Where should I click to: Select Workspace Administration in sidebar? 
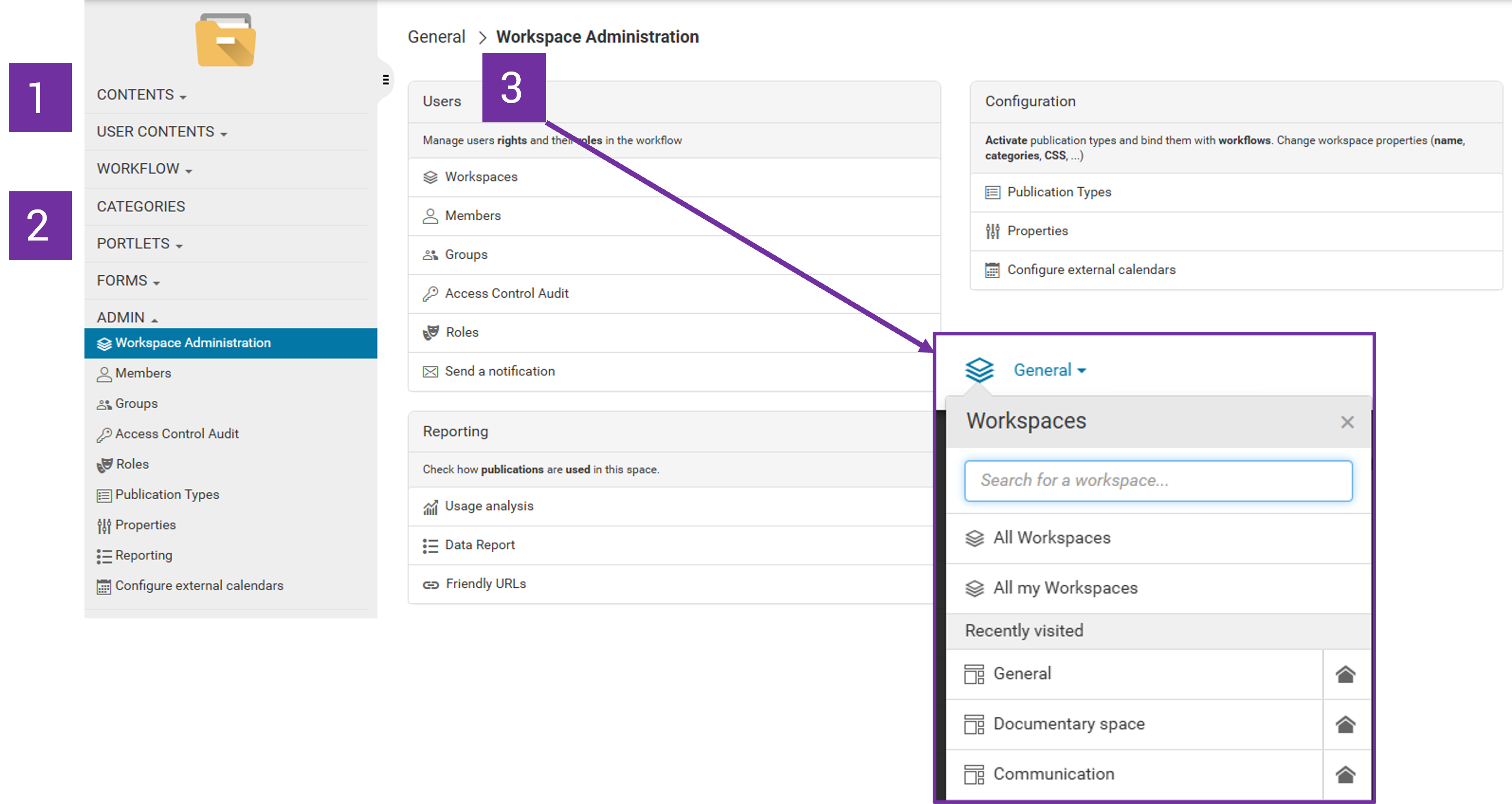coord(231,343)
